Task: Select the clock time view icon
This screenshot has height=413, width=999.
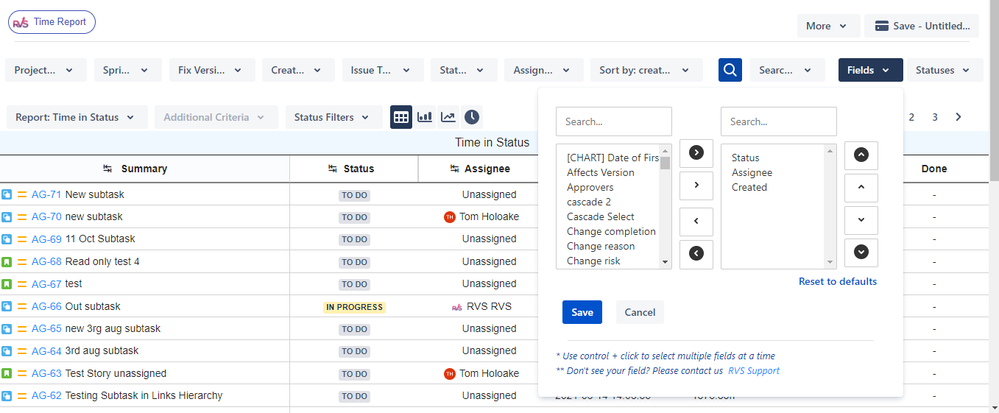Action: [471, 117]
